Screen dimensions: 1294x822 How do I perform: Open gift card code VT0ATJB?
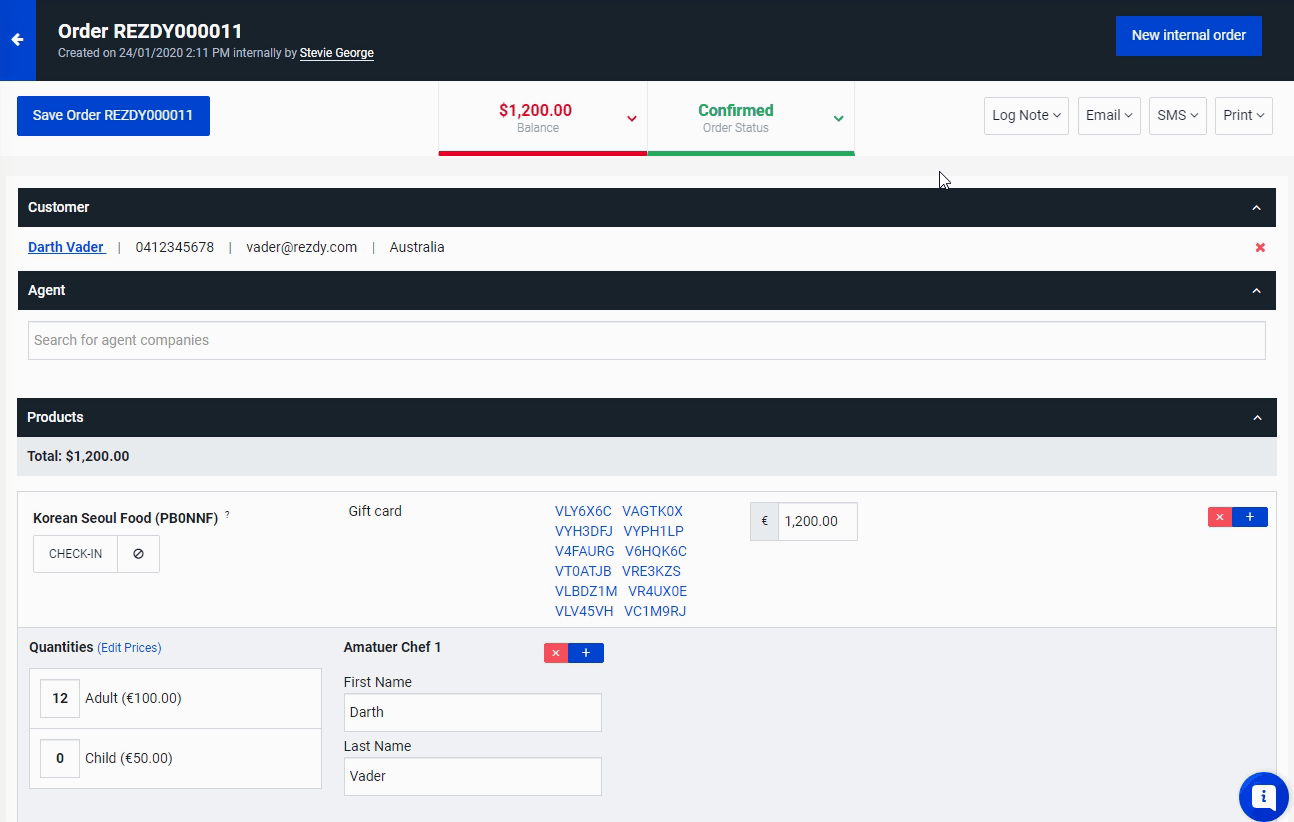tap(583, 571)
